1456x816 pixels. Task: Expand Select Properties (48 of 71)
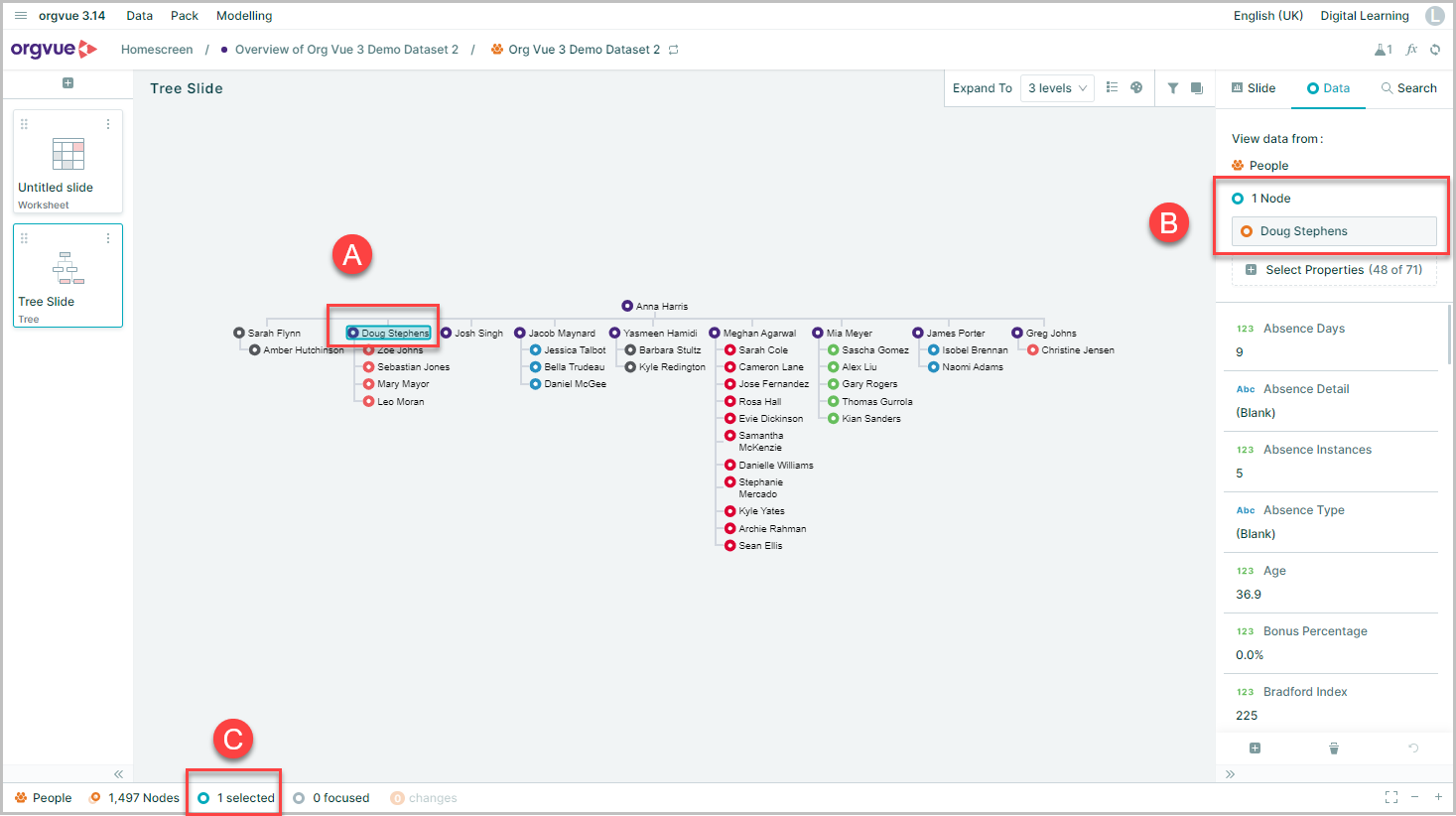point(1334,270)
